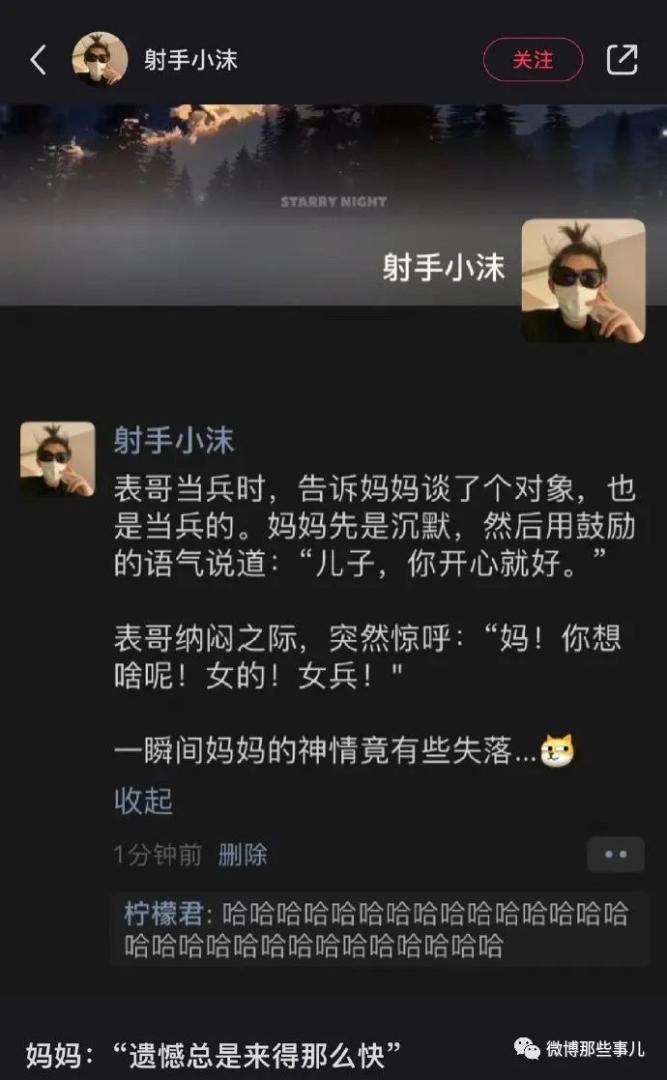Tap the doge emoji in the post
Image resolution: width=667 pixels, height=1080 pixels.
pos(557,751)
